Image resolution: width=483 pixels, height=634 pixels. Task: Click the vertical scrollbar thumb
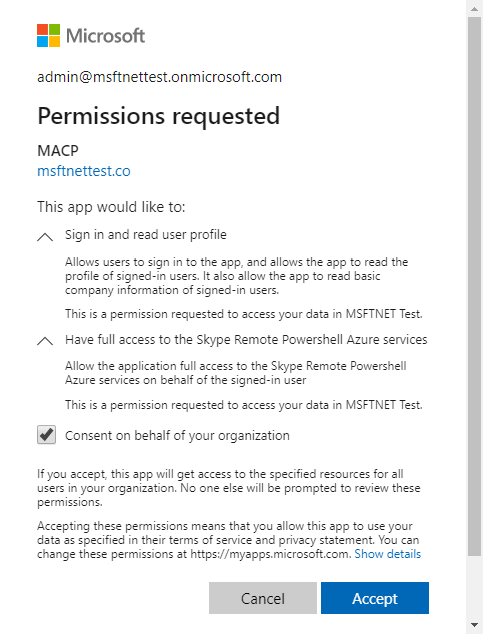(475, 287)
